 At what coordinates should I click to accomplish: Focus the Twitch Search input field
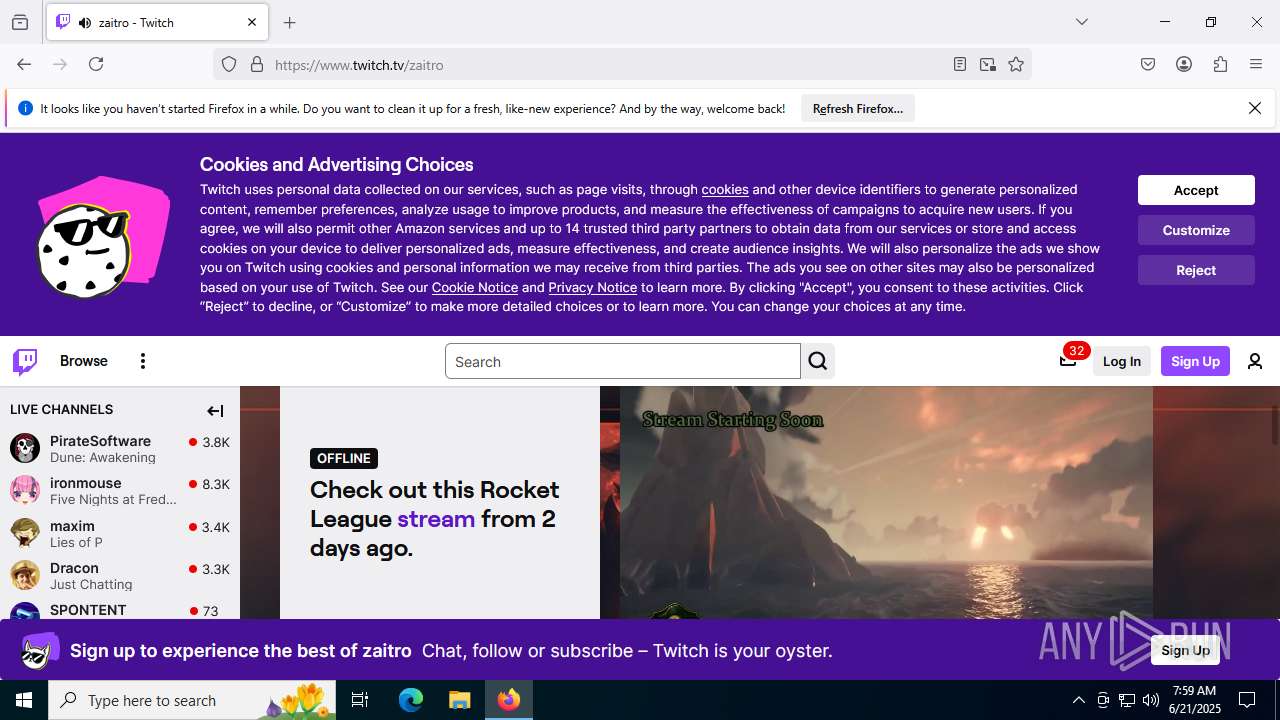click(622, 361)
